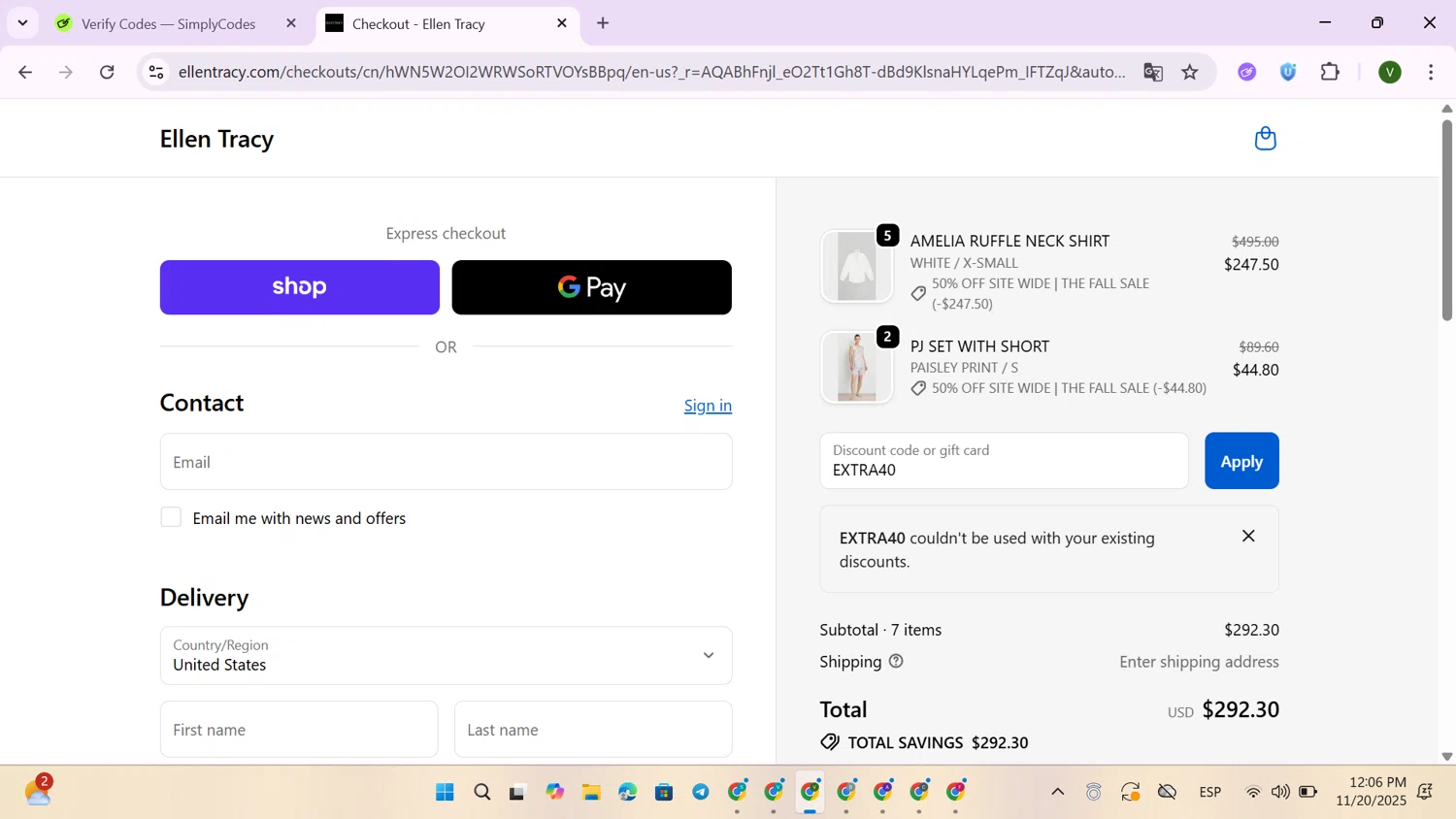Dismiss the EXTRA40 error message
Viewport: 1456px width, 819px height.
(1248, 536)
